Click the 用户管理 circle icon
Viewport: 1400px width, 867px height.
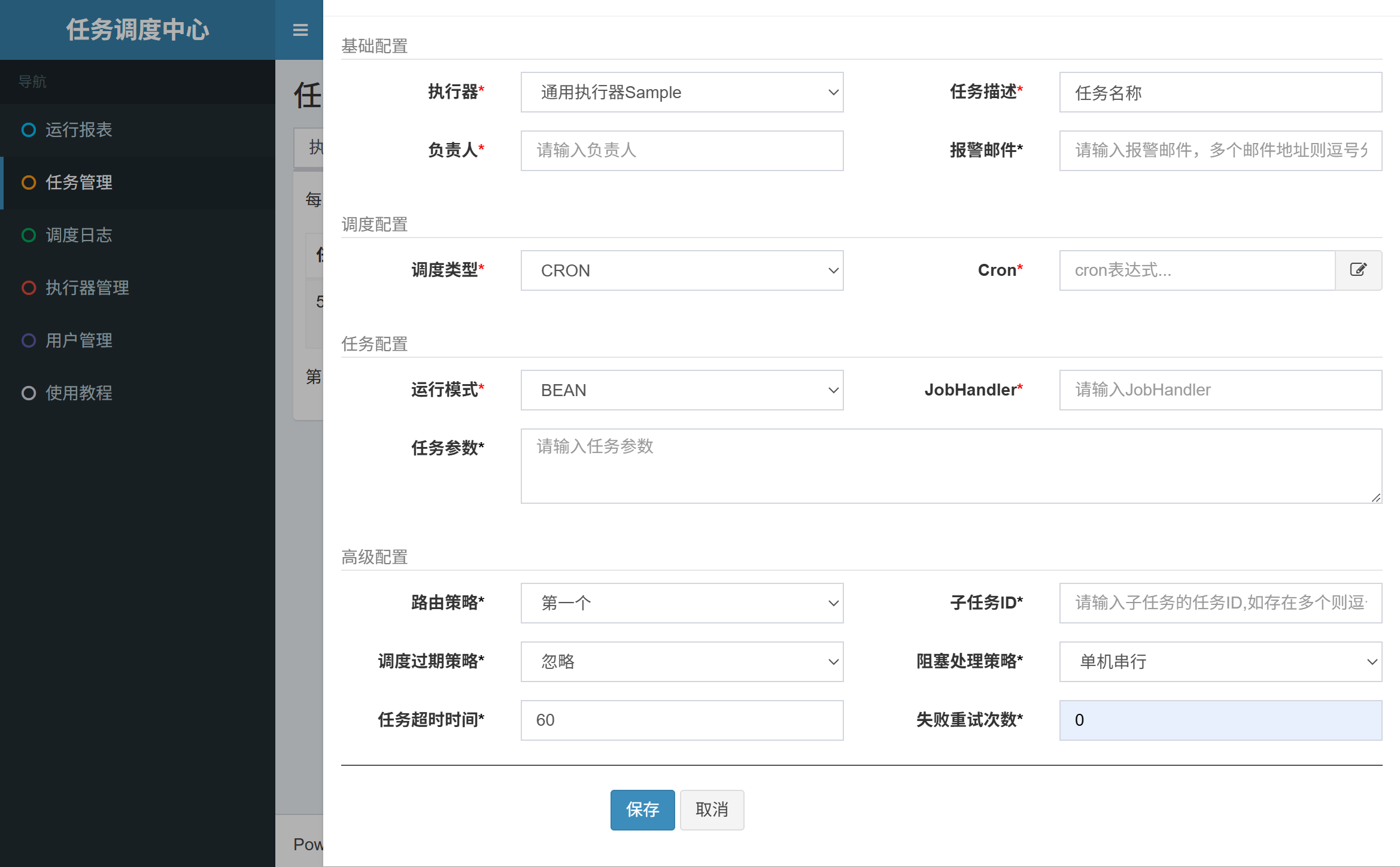(x=28, y=340)
